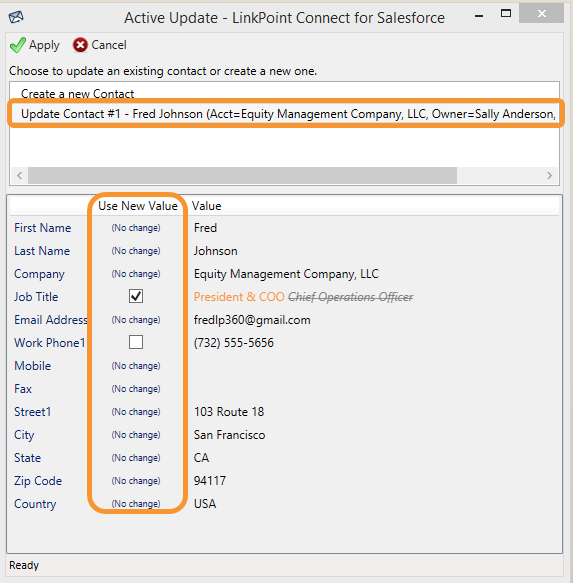Viewport: 573px width, 583px height.
Task: Click (No change) in Mobile row
Action: click(136, 366)
